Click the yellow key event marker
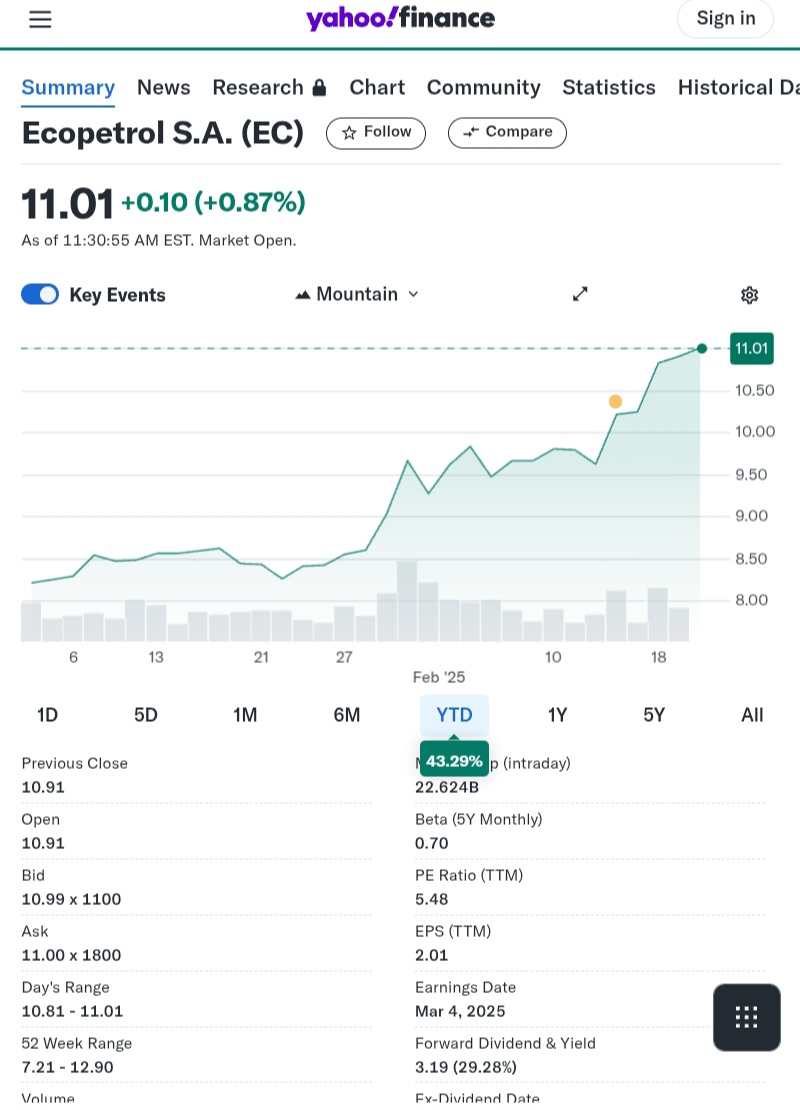This screenshot has width=800, height=1110. (x=615, y=402)
